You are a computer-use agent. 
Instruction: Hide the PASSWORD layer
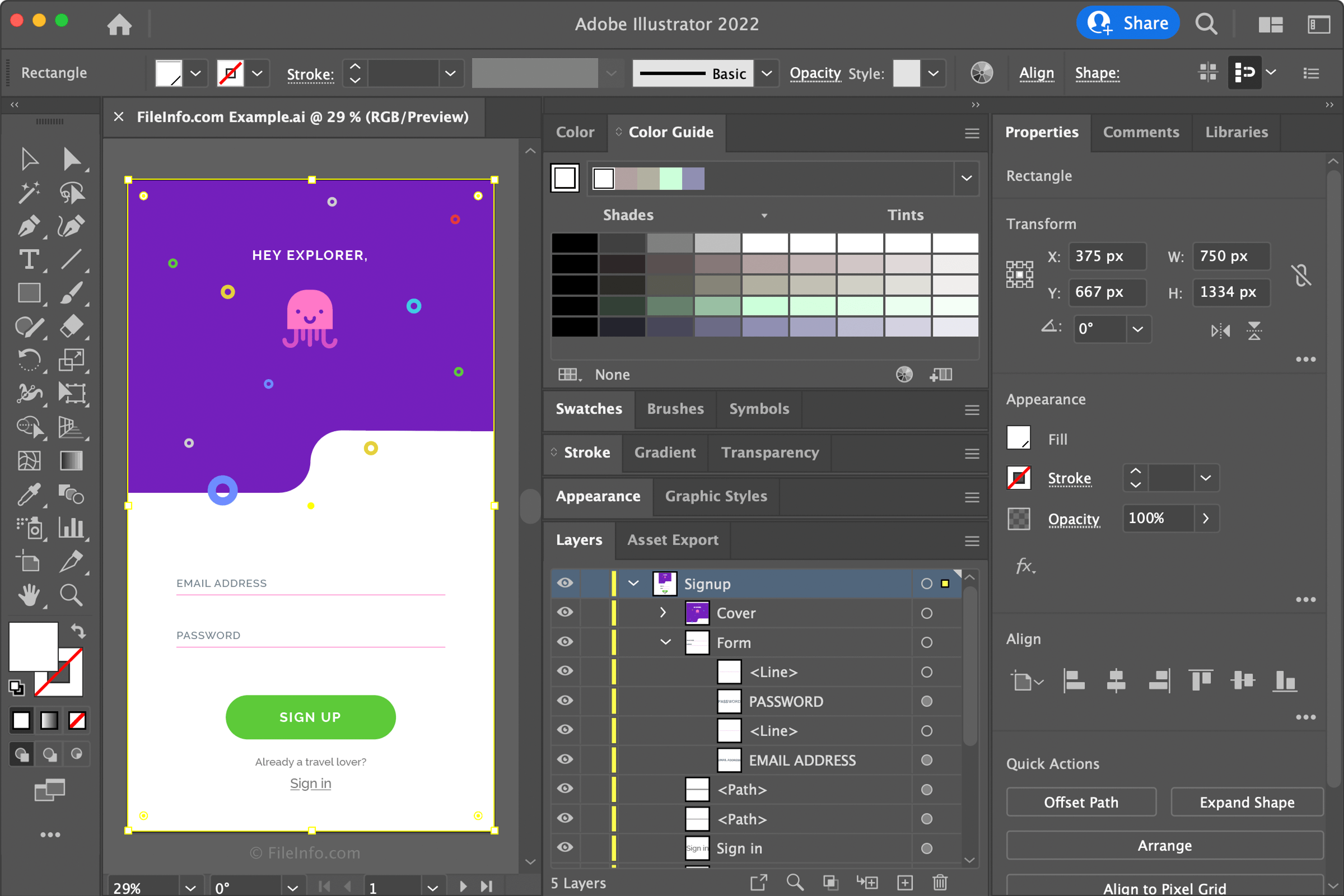tap(565, 701)
